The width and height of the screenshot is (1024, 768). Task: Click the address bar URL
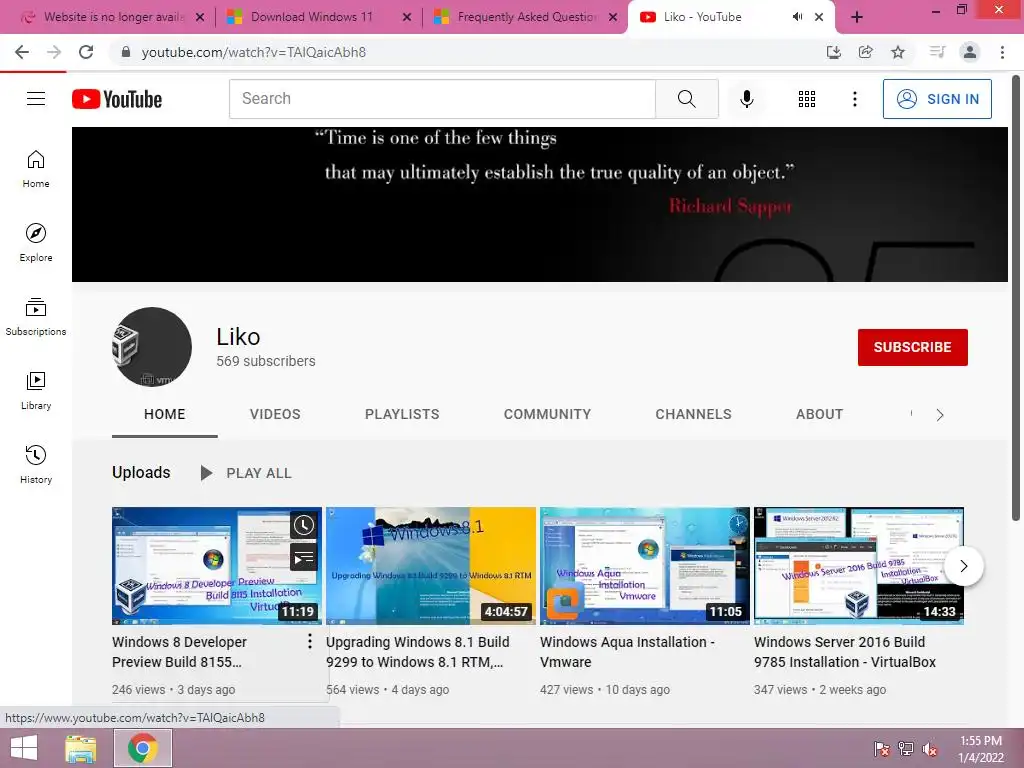click(x=253, y=52)
